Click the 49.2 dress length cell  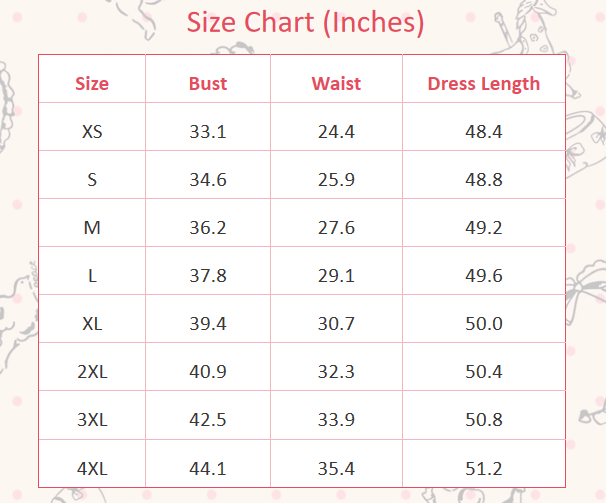(483, 228)
